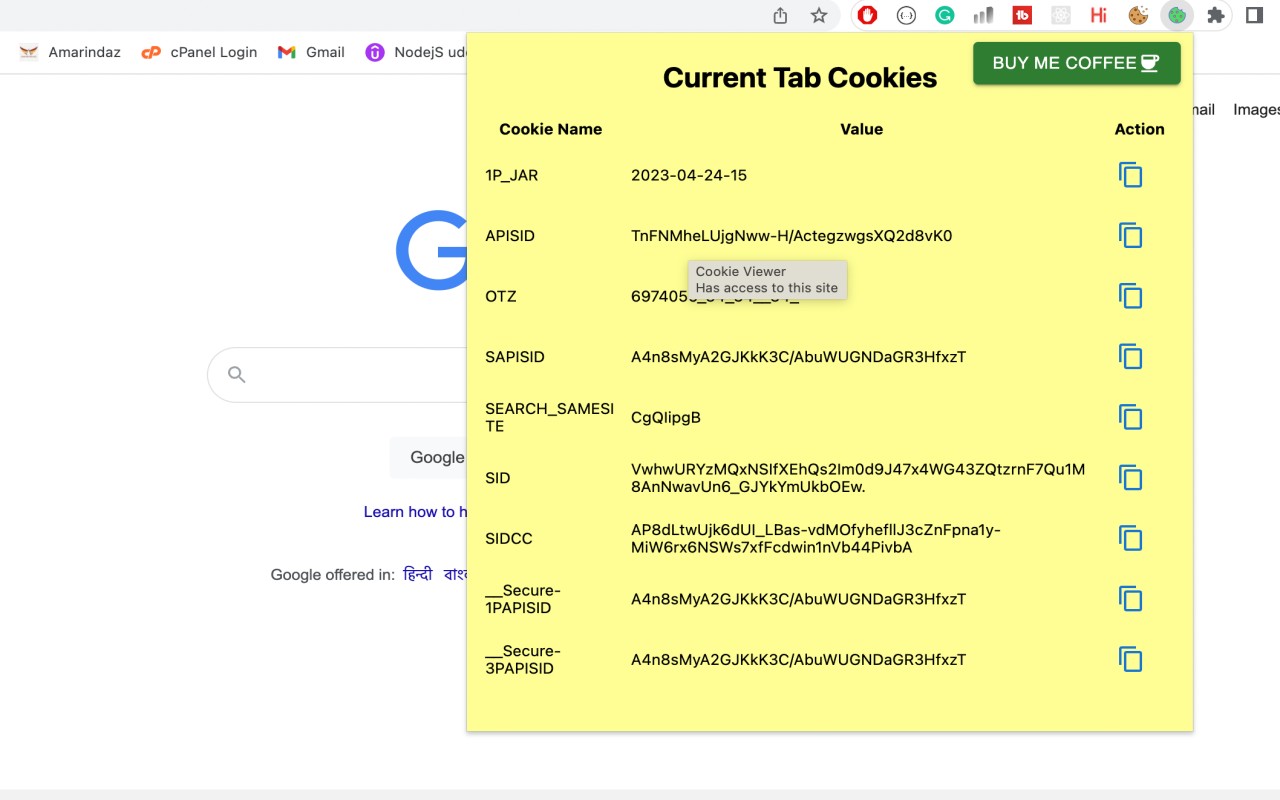Image resolution: width=1280 pixels, height=800 pixels.
Task: Switch Google to Hindi language link
Action: [418, 574]
